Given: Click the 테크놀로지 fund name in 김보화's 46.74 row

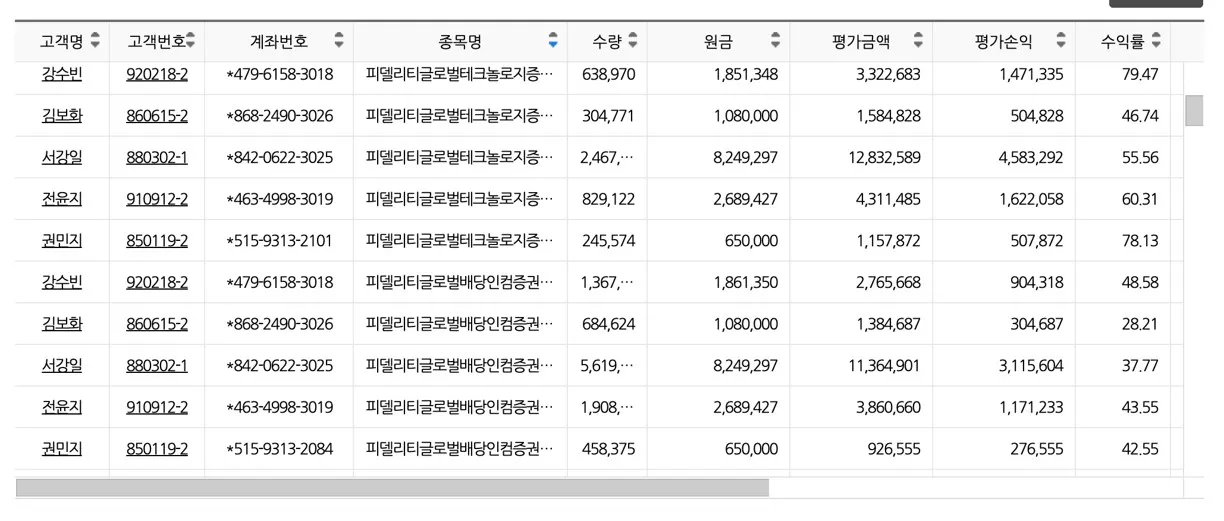Looking at the screenshot, I should coord(459,116).
